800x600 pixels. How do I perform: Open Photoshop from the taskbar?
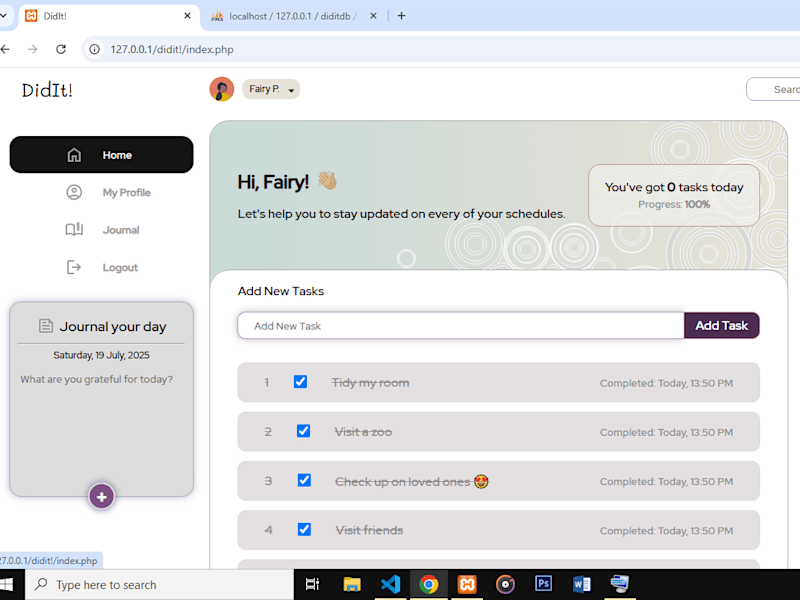[x=543, y=583]
